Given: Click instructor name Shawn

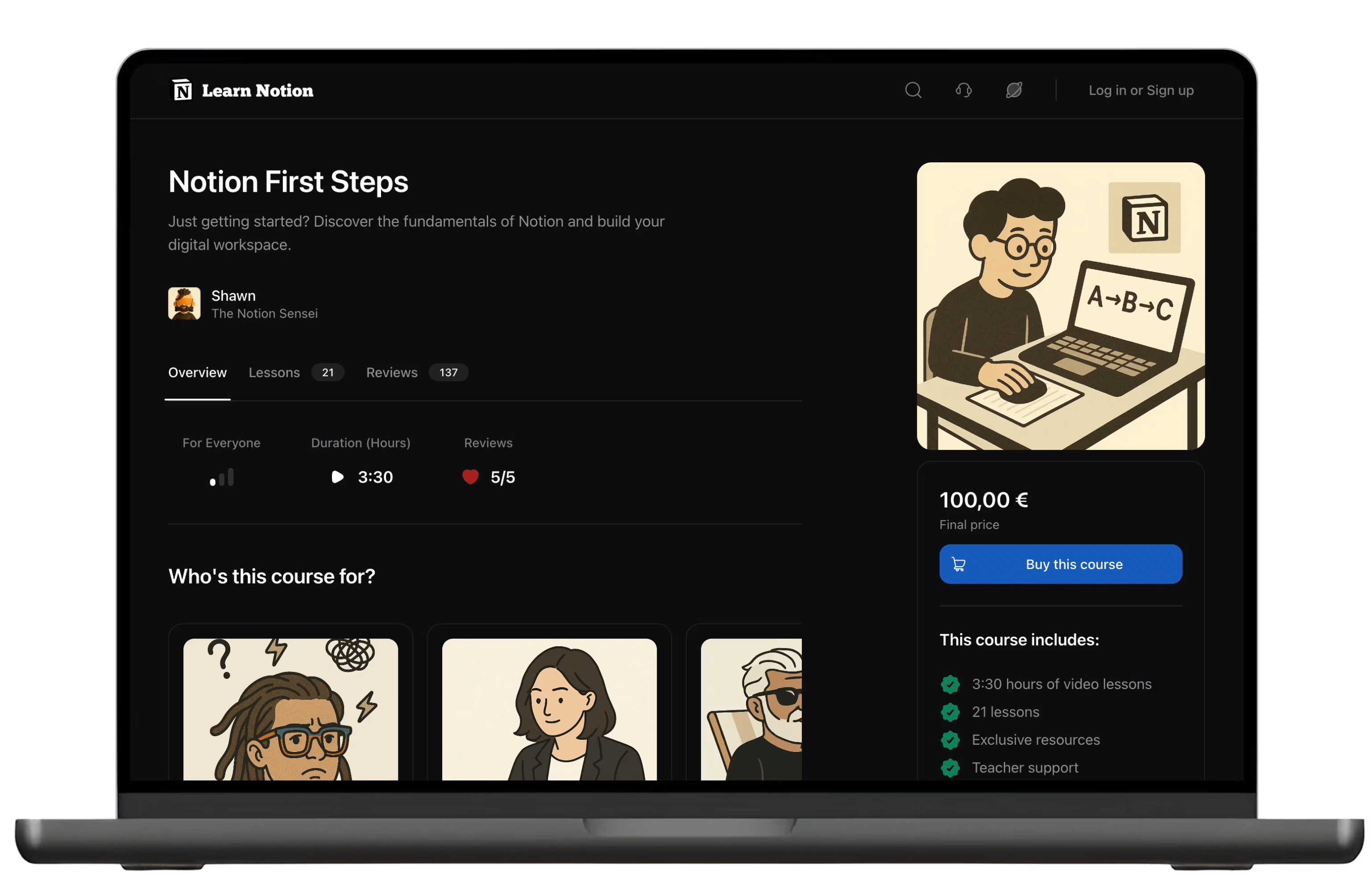Looking at the screenshot, I should click(x=233, y=296).
